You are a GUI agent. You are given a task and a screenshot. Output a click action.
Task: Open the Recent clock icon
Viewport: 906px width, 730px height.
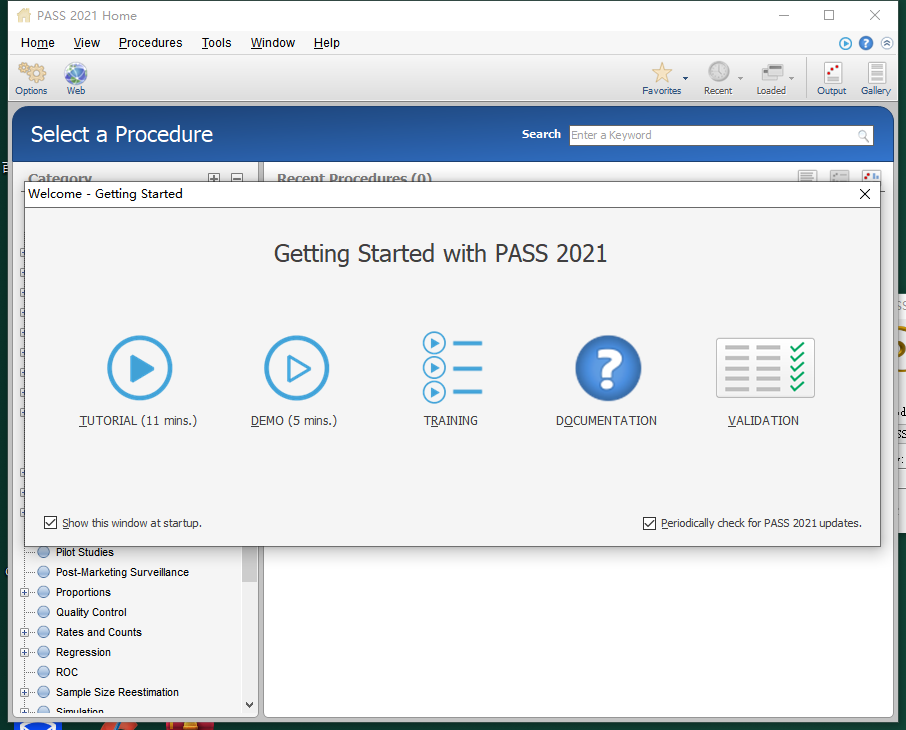point(719,72)
